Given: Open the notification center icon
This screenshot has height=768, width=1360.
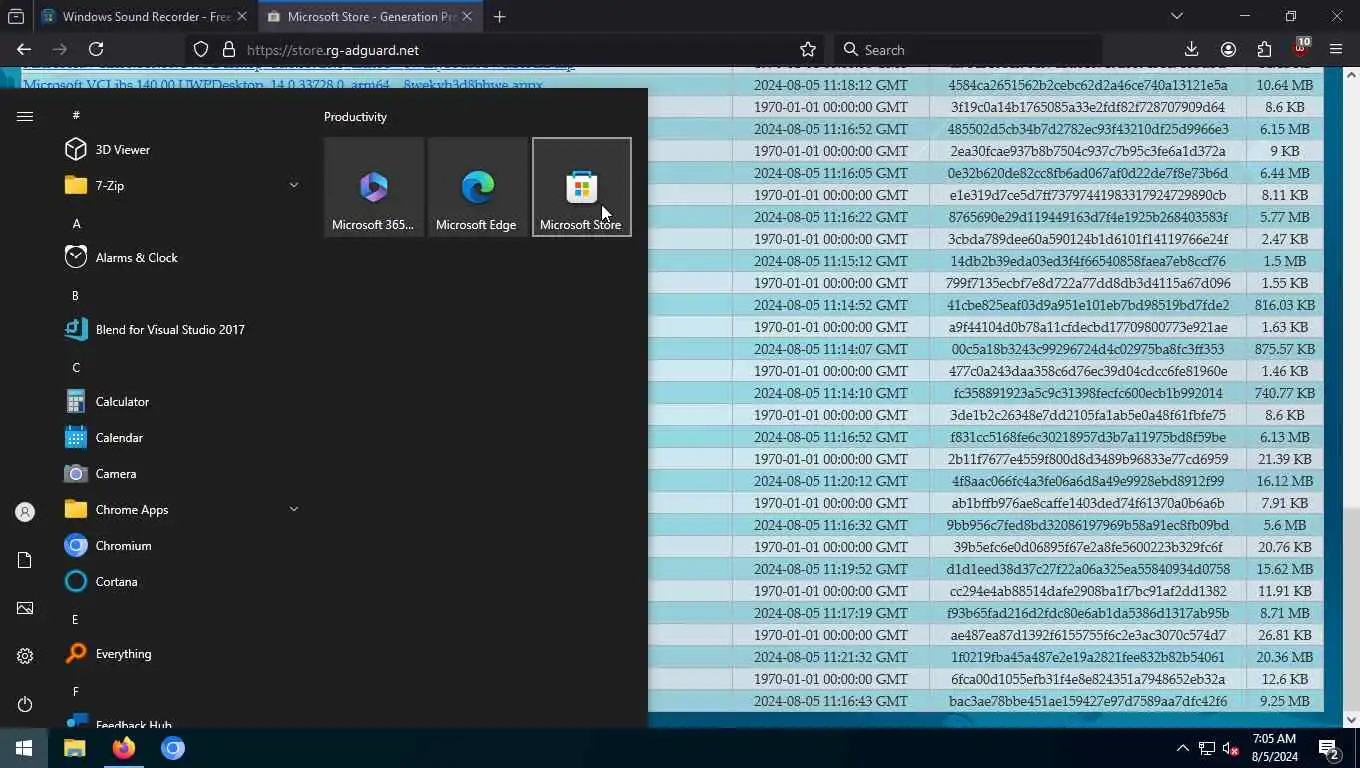Looking at the screenshot, I should 1328,748.
